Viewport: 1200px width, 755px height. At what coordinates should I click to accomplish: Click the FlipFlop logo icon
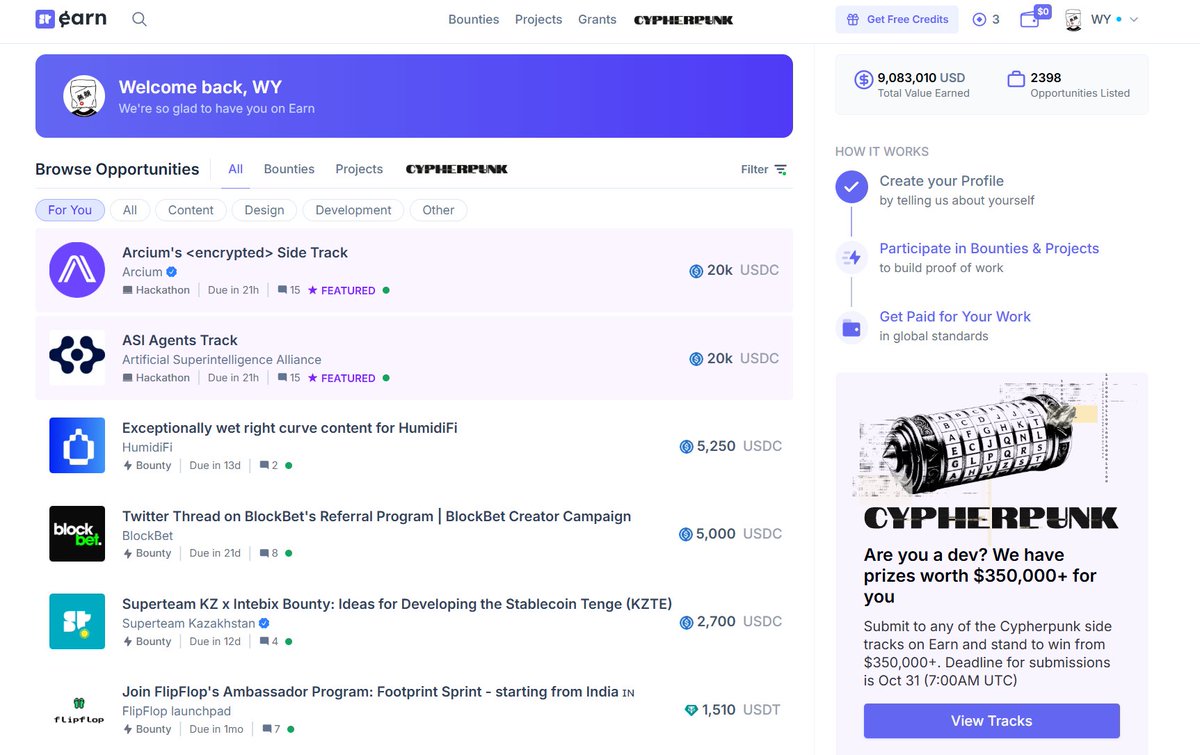click(x=77, y=709)
